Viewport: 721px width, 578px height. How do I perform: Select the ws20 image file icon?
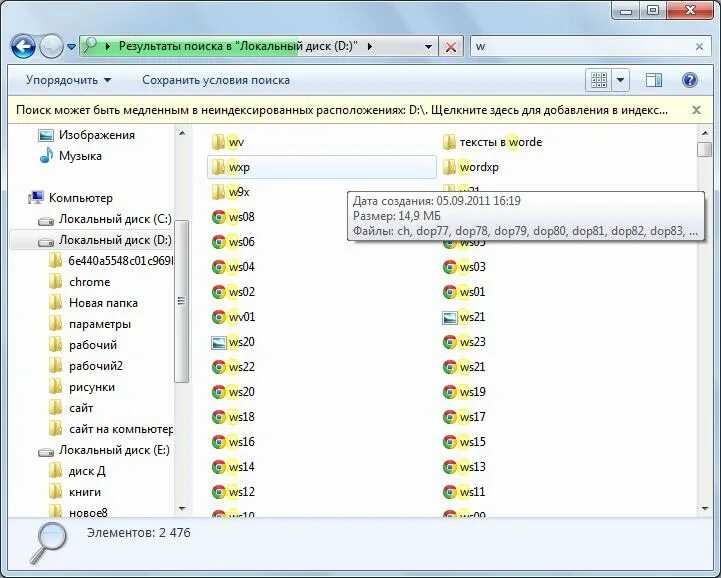point(219,342)
